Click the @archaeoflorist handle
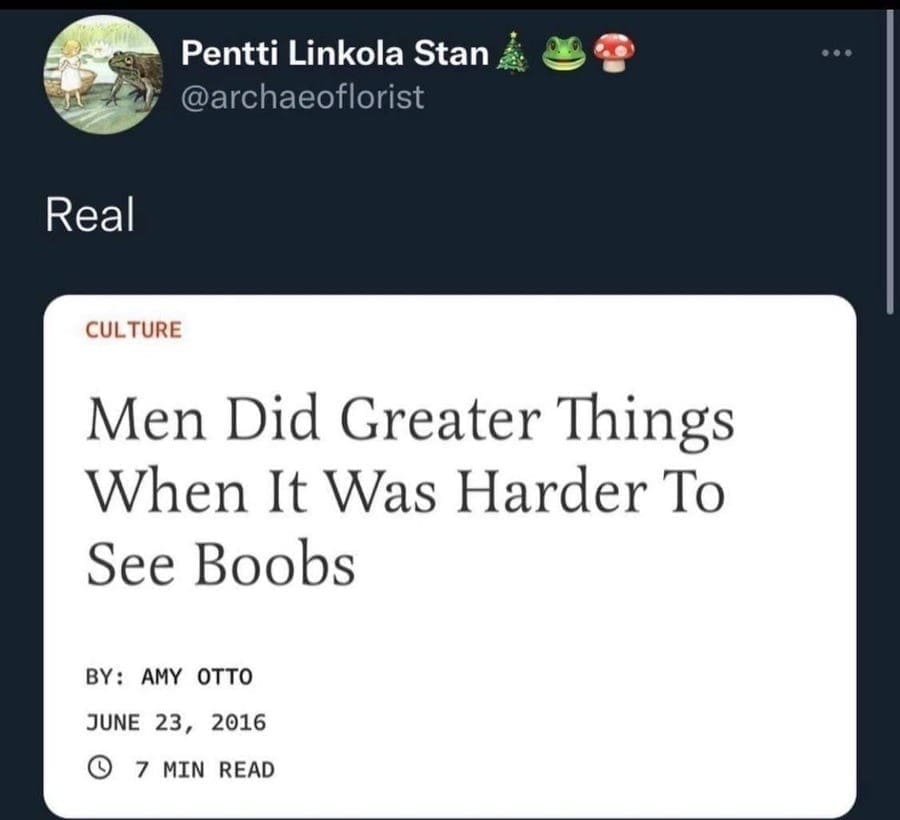900x820 pixels. 302,97
